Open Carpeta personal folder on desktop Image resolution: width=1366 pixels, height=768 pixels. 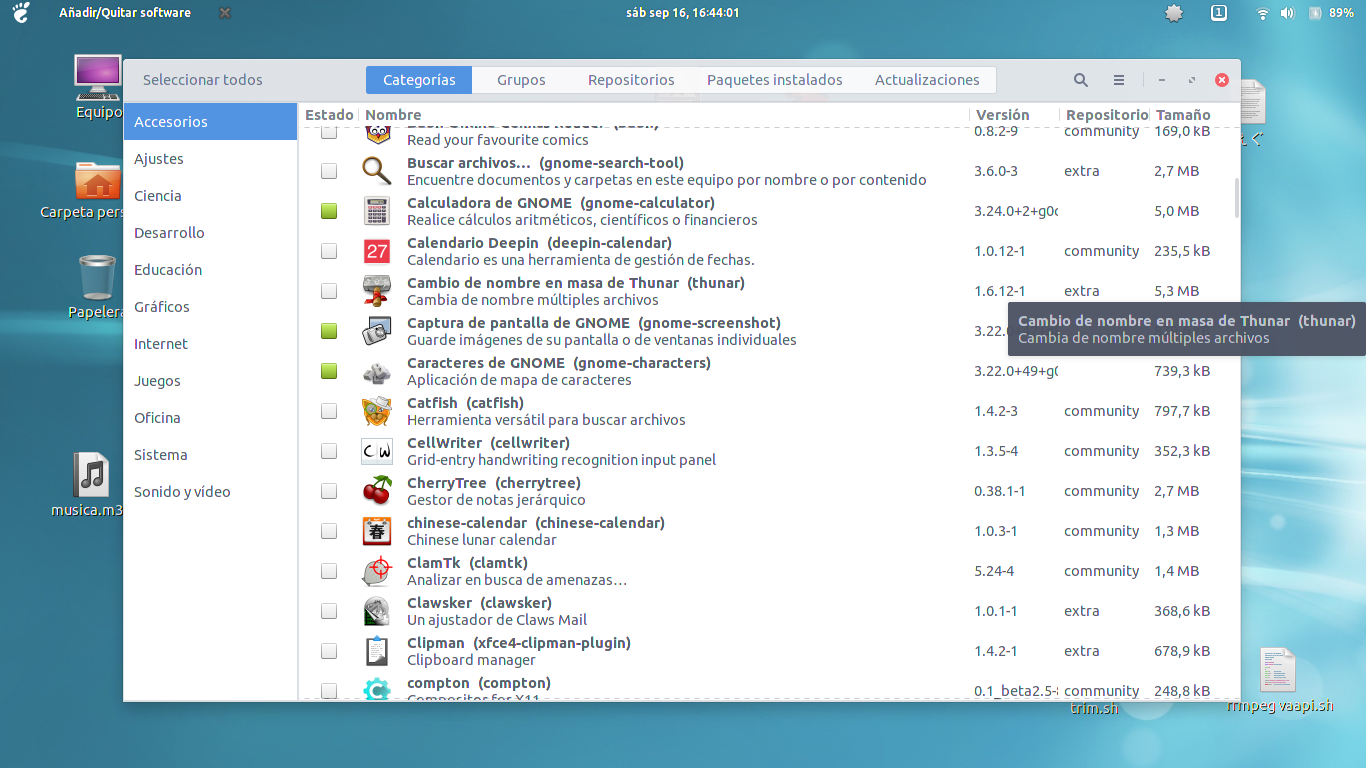coord(97,180)
